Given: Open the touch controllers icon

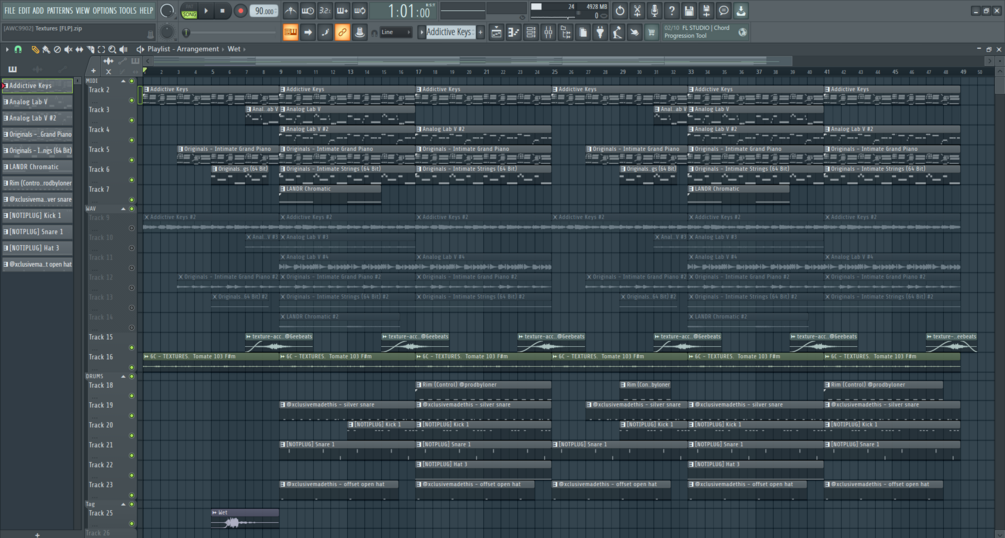Looking at the screenshot, I should click(635, 32).
